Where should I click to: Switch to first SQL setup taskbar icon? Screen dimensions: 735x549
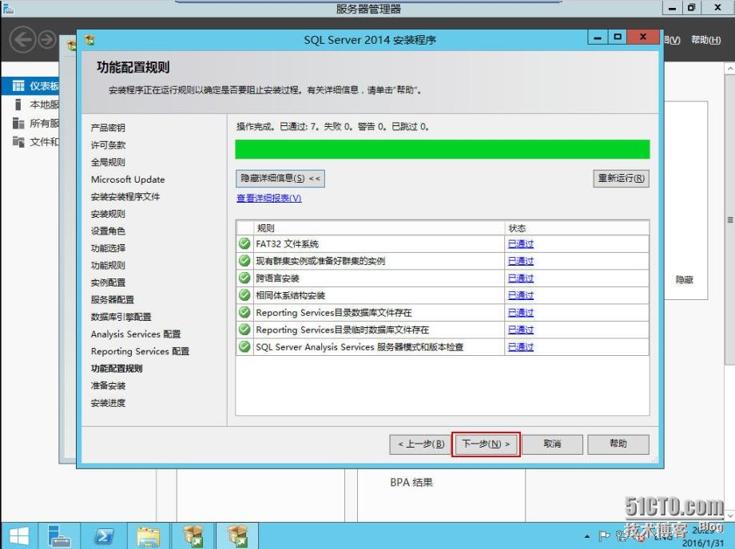coord(194,536)
